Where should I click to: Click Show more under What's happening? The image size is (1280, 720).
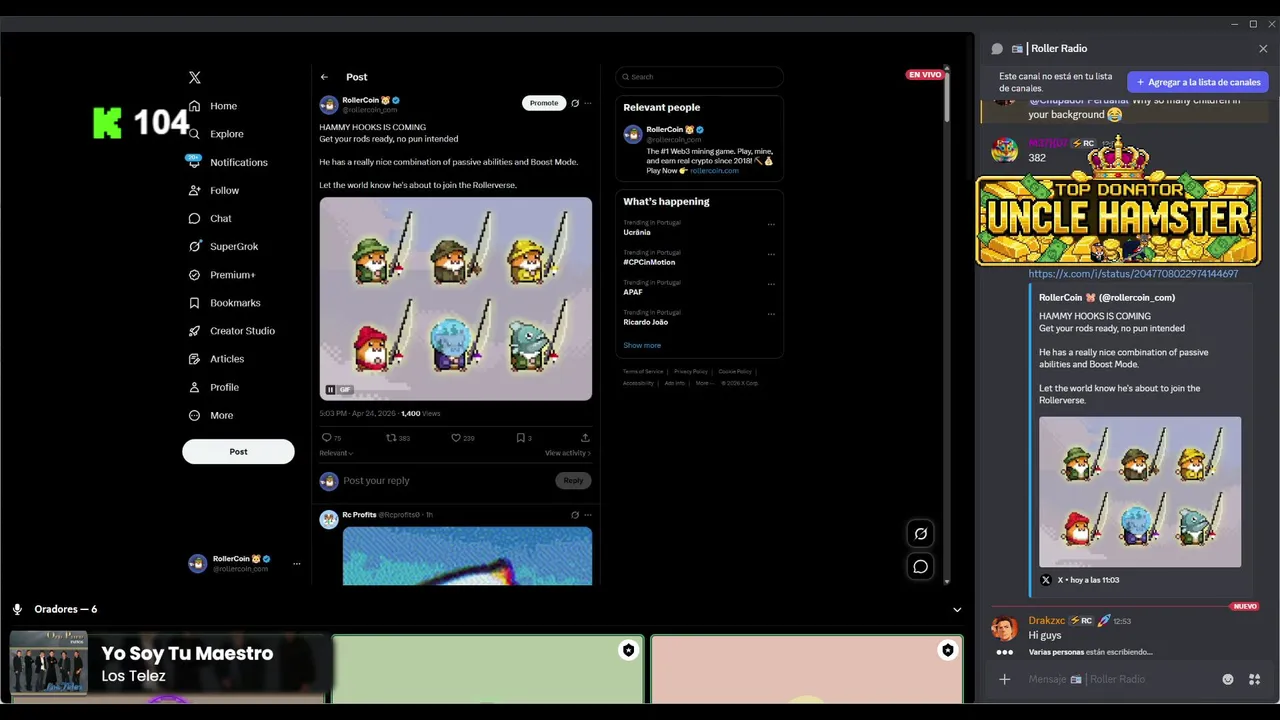pyautogui.click(x=642, y=346)
